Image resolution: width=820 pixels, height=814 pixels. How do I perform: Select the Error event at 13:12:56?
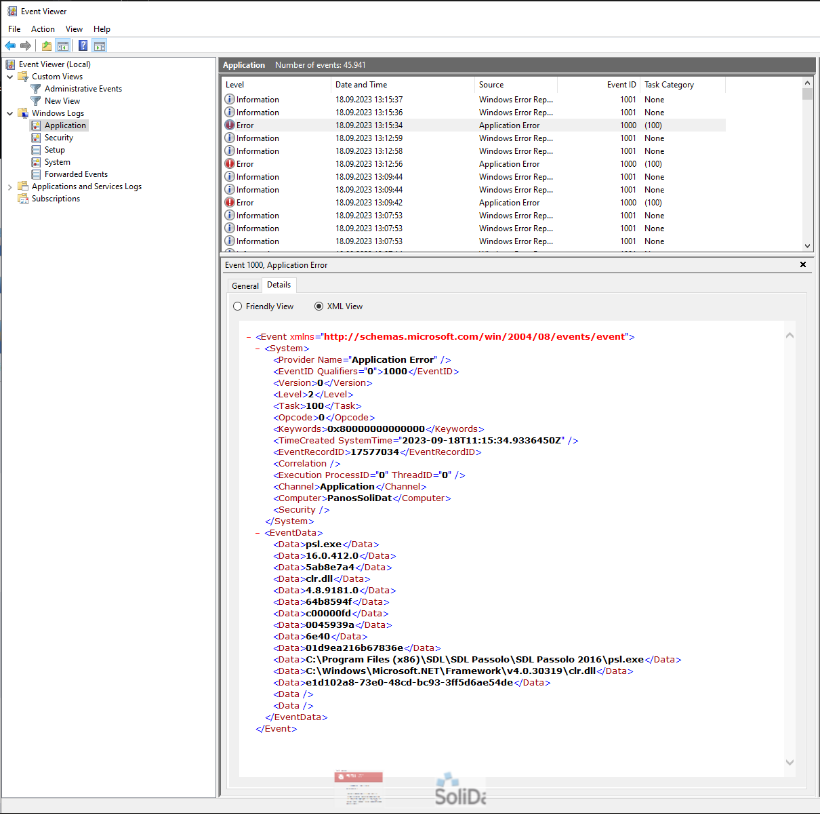(x=474, y=164)
